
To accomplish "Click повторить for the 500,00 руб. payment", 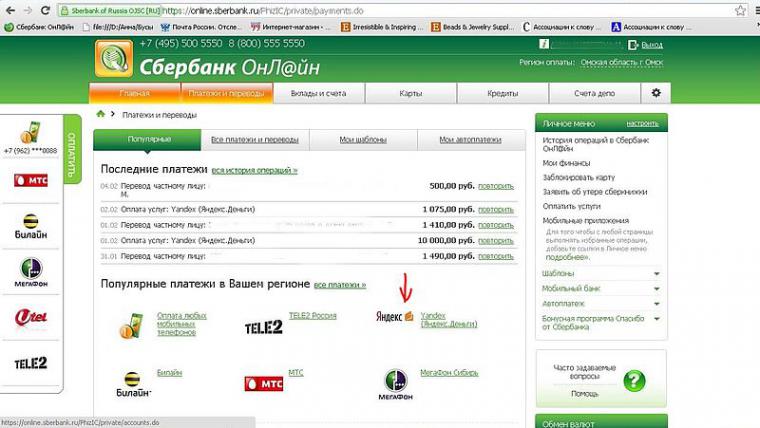I will 495,186.
